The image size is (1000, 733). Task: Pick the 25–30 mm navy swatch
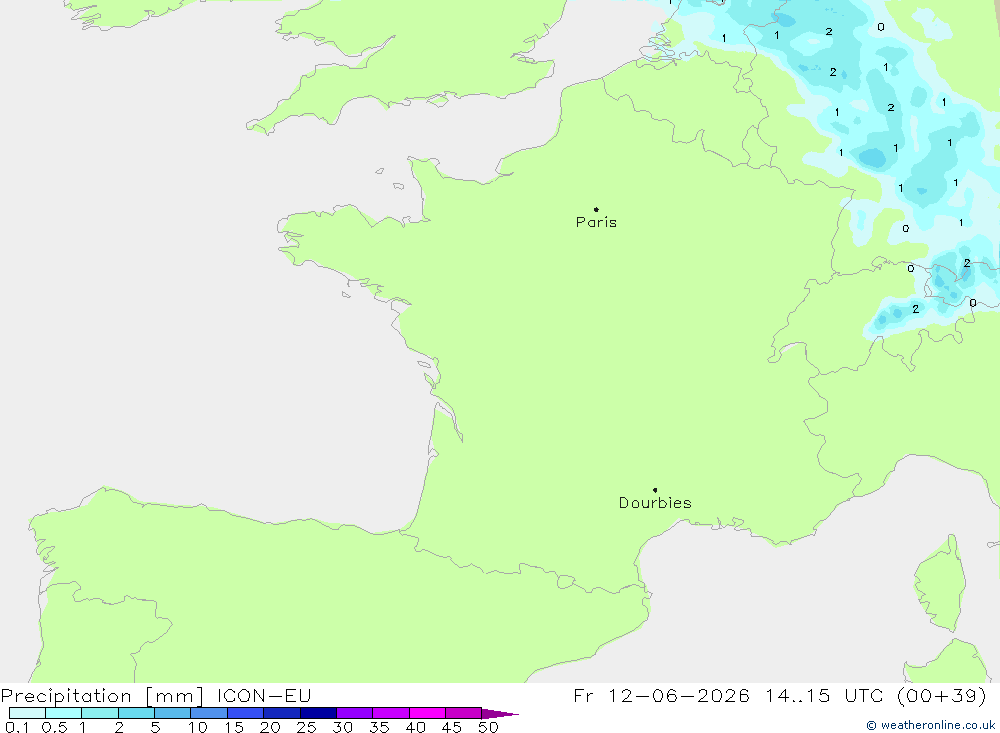click(x=318, y=713)
